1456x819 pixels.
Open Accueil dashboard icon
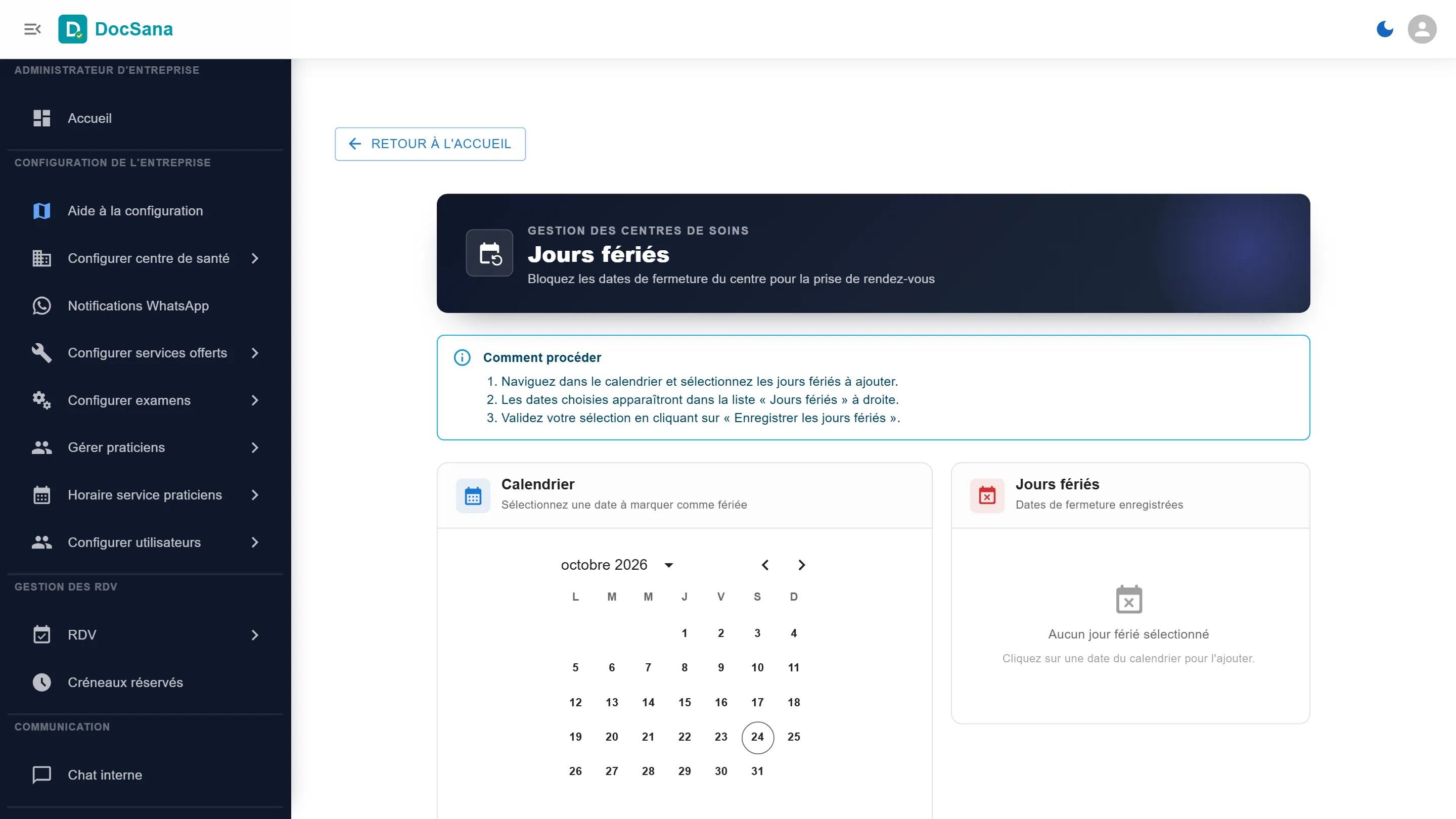(42, 118)
